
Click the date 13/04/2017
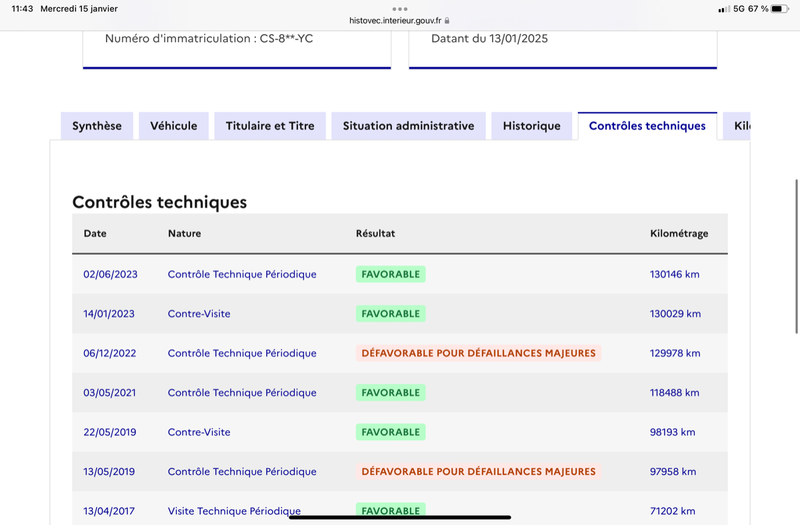109,511
